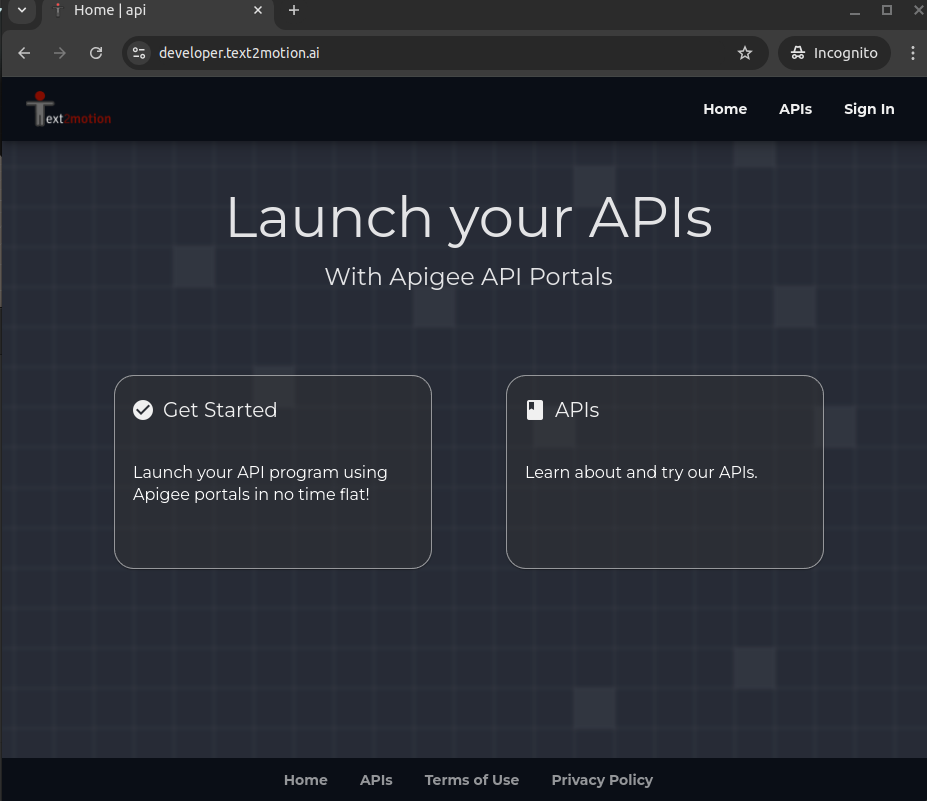Open the site information icon in address bar
This screenshot has width=927, height=801.
coord(139,53)
